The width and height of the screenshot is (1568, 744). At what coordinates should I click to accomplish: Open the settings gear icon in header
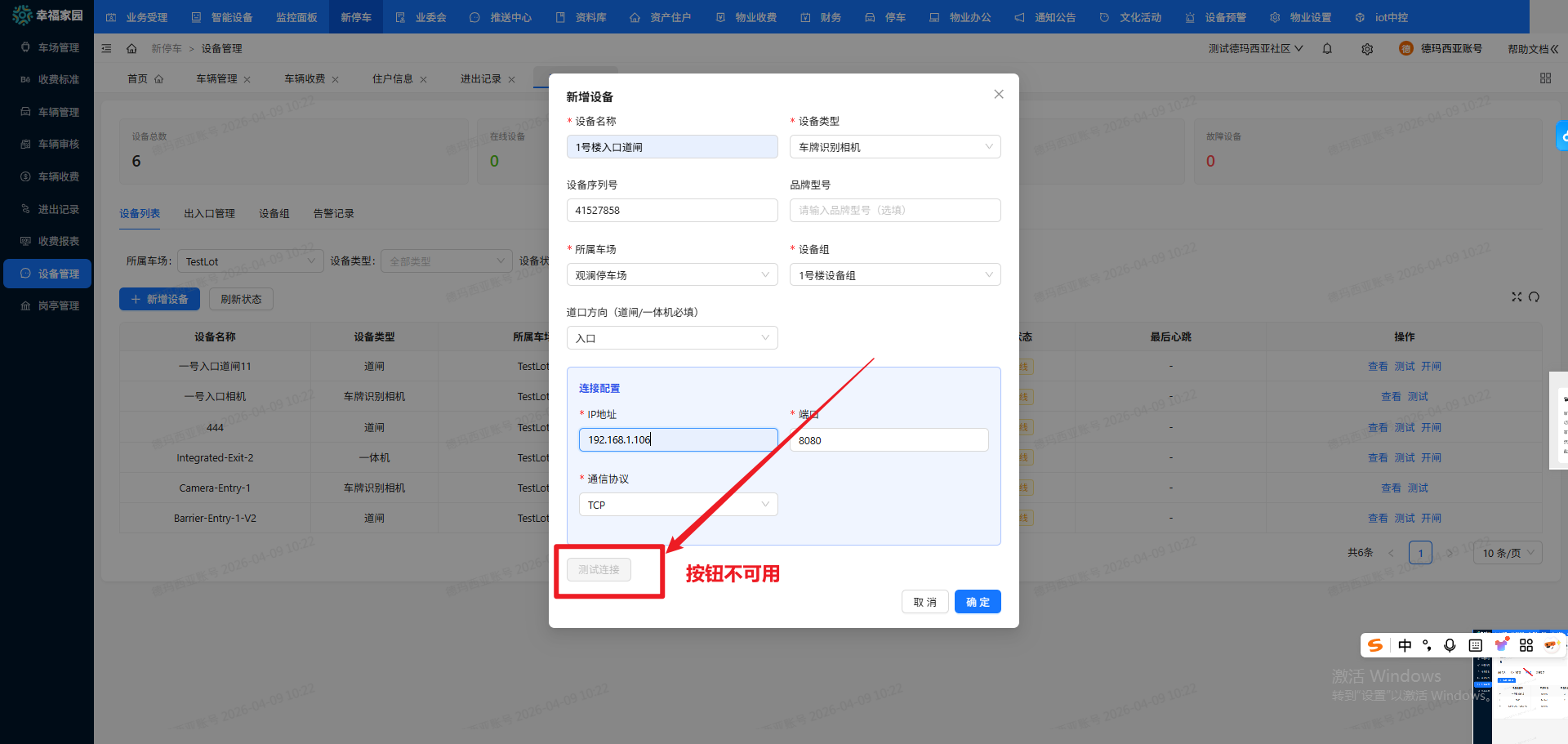(1367, 49)
